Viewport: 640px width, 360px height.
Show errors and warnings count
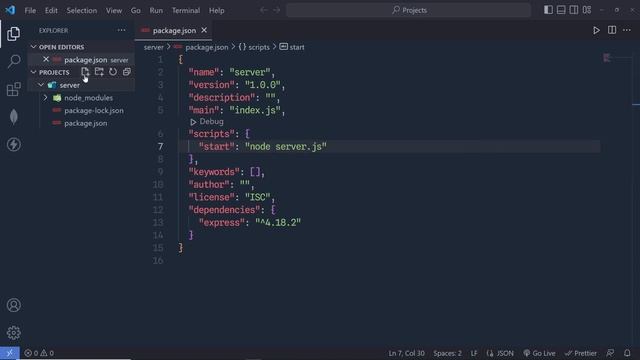pyautogui.click(x=39, y=353)
